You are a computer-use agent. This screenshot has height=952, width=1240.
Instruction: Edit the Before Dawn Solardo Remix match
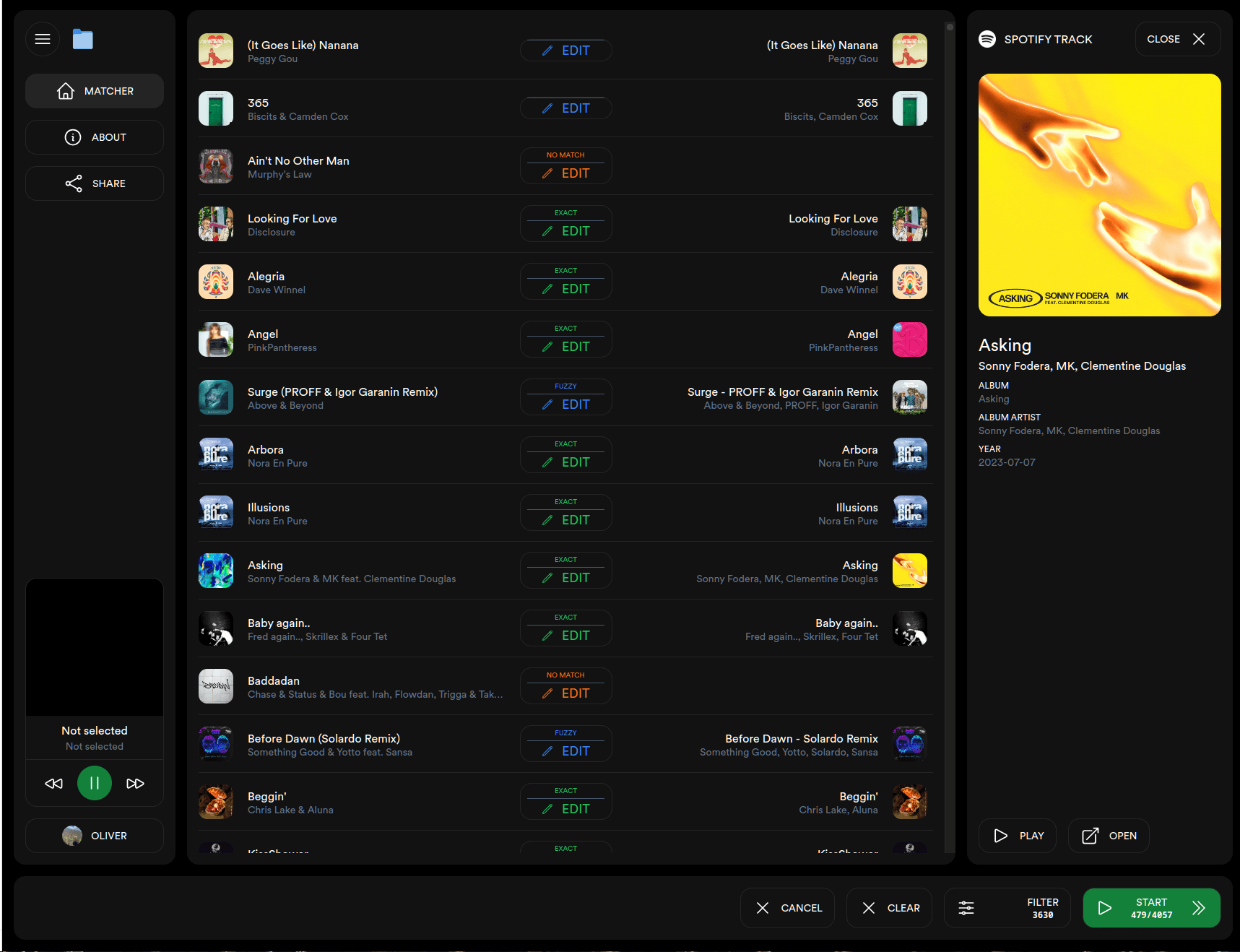(566, 744)
